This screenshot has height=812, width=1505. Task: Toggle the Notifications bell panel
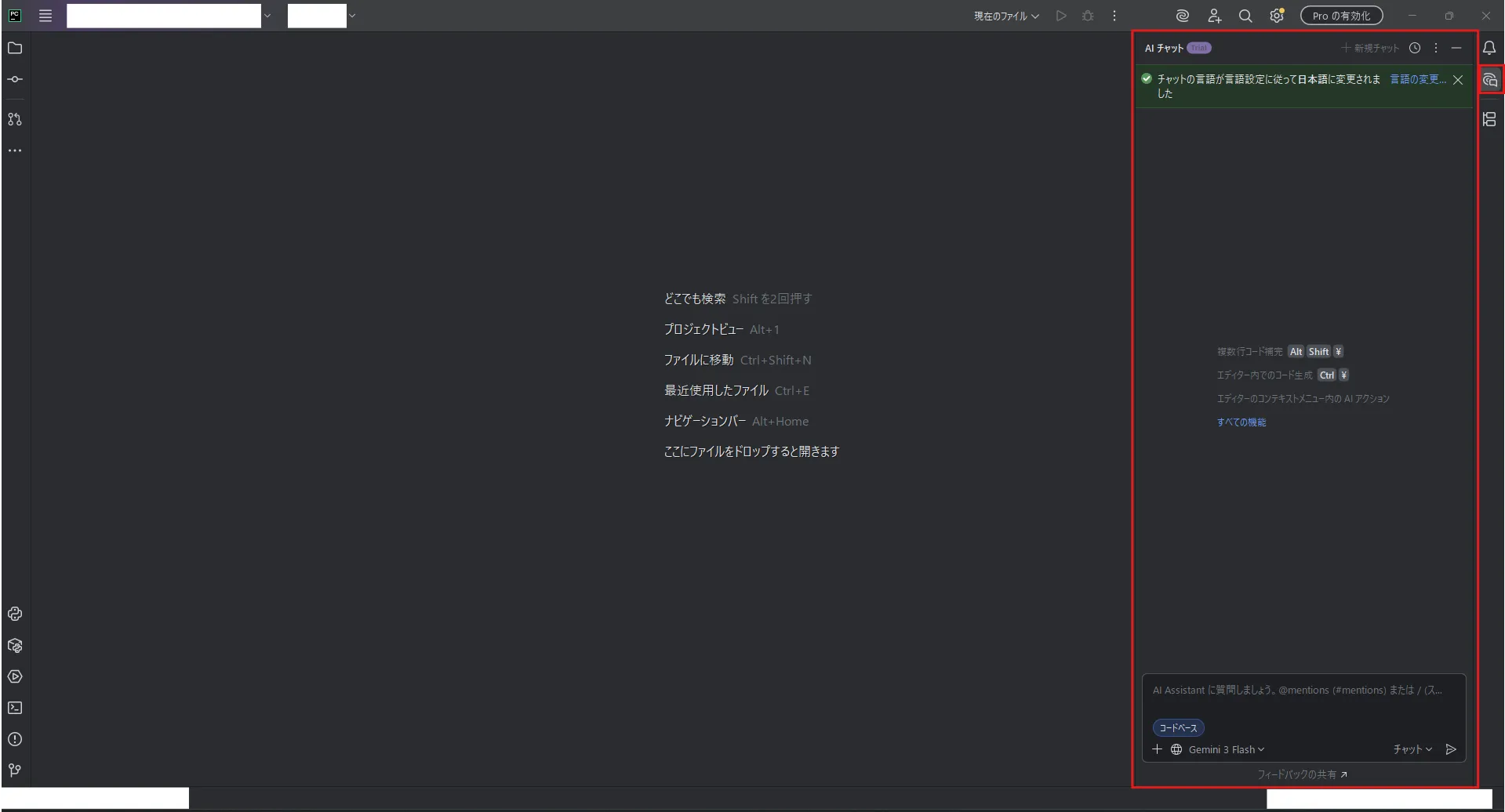coord(1489,48)
